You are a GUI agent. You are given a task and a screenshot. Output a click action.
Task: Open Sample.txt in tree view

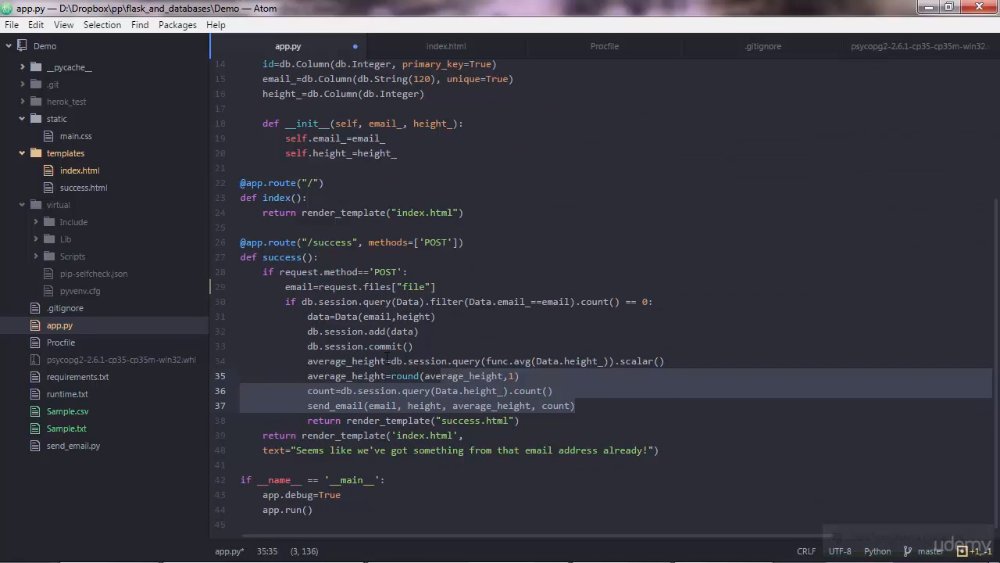pyautogui.click(x=66, y=428)
